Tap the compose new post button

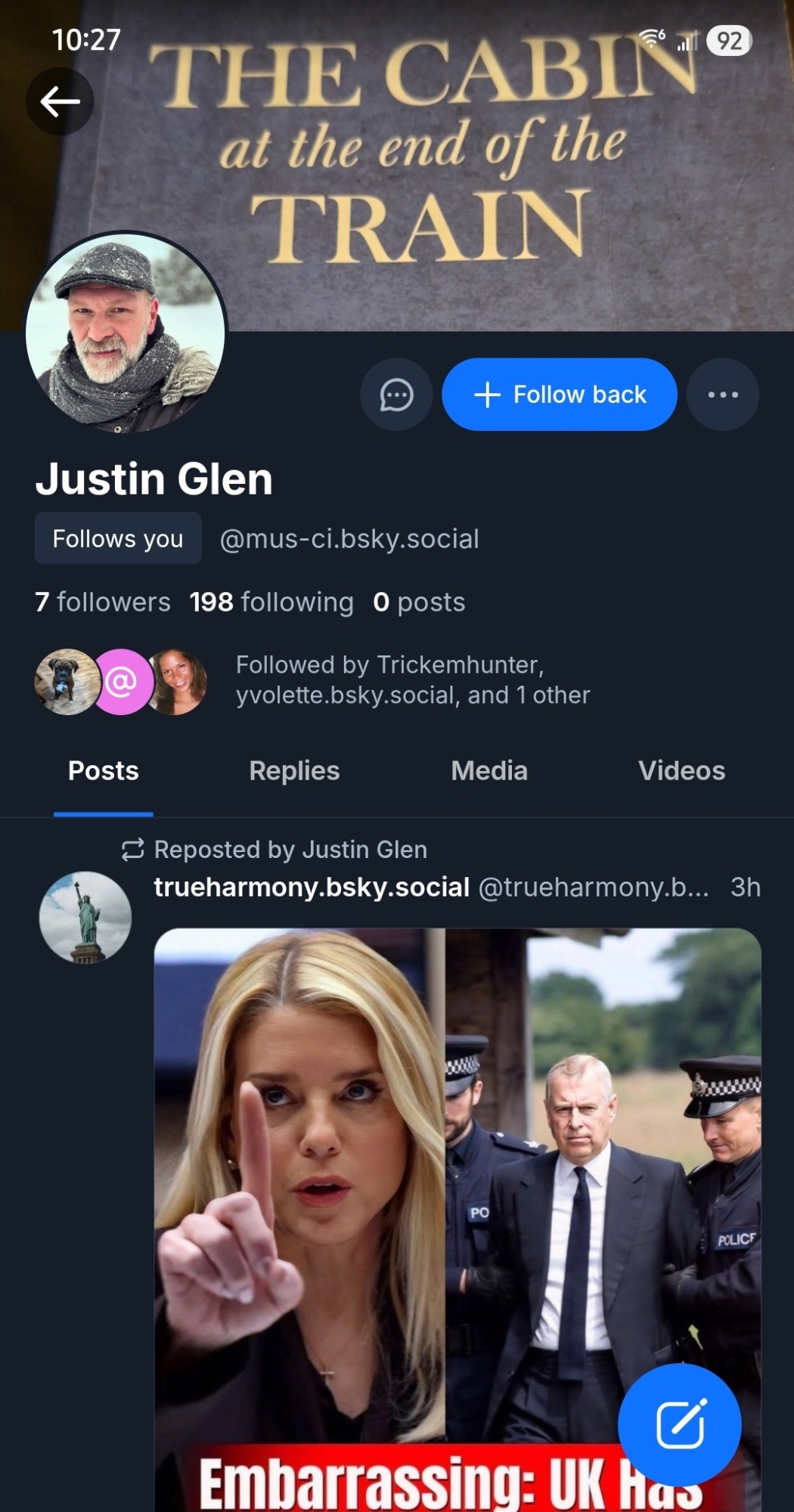(679, 1424)
